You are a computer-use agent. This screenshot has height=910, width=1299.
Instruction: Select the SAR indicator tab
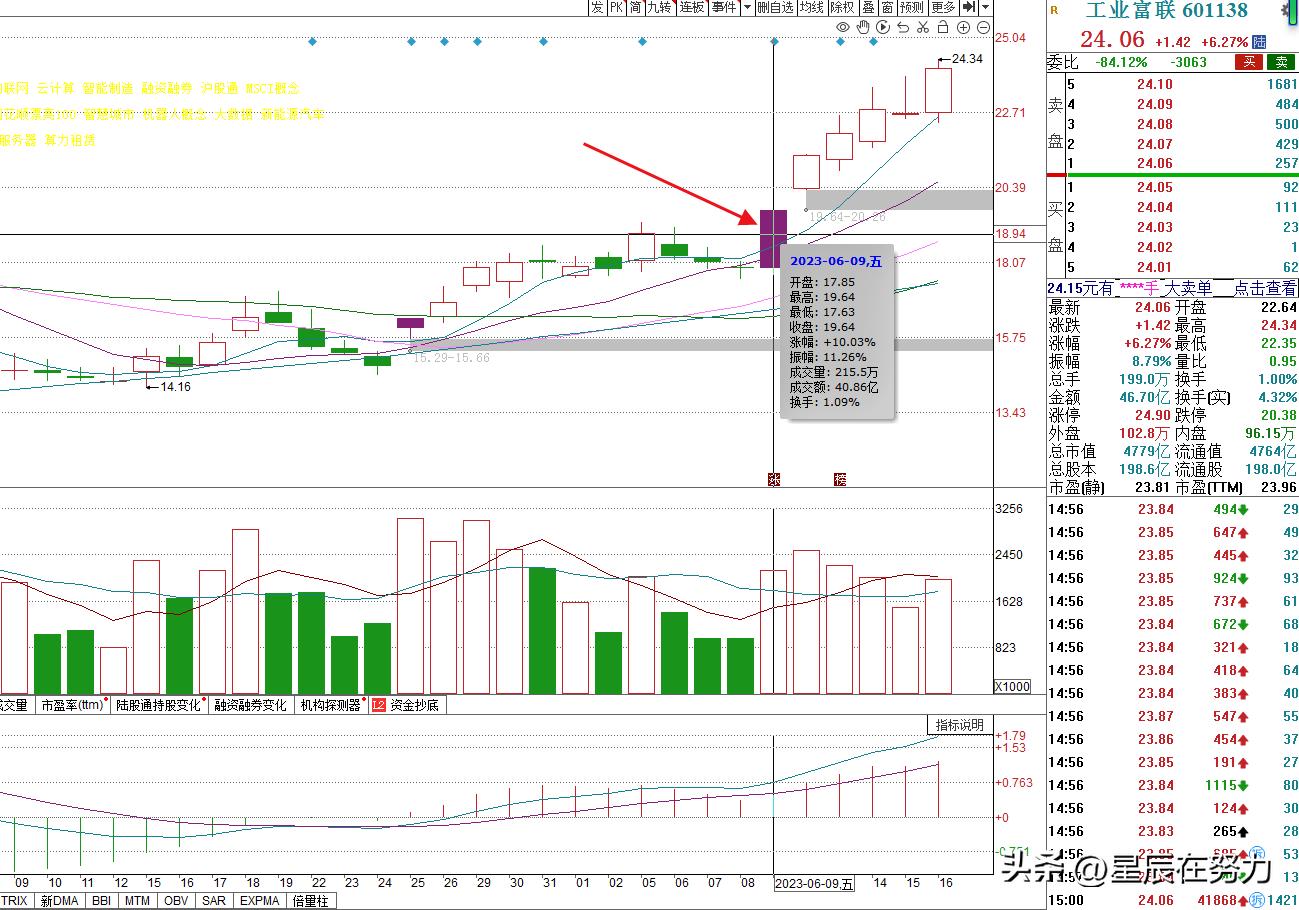214,901
